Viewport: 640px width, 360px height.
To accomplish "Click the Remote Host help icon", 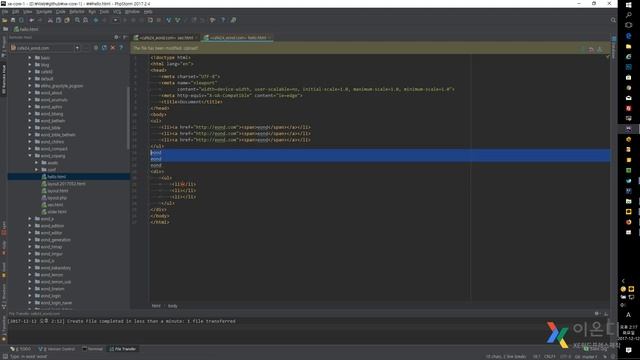I will (121, 48).
